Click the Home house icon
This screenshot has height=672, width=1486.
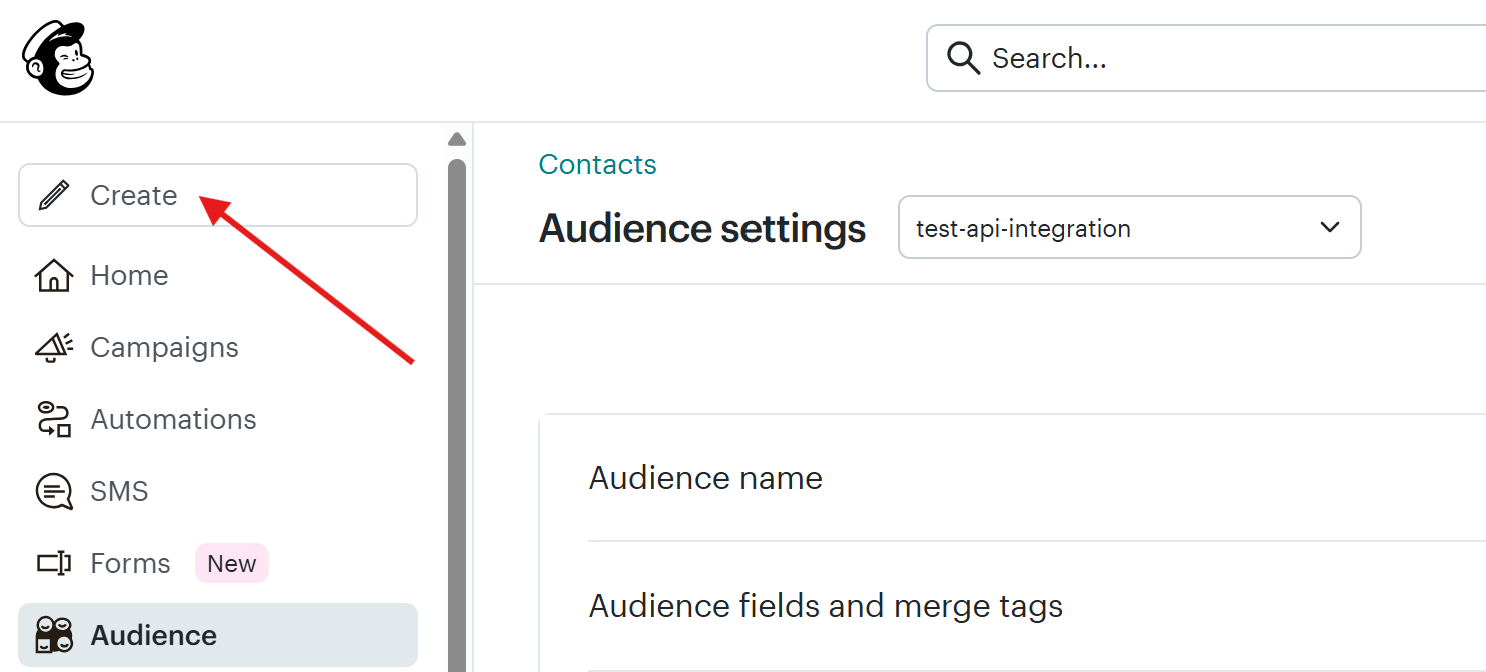[54, 275]
